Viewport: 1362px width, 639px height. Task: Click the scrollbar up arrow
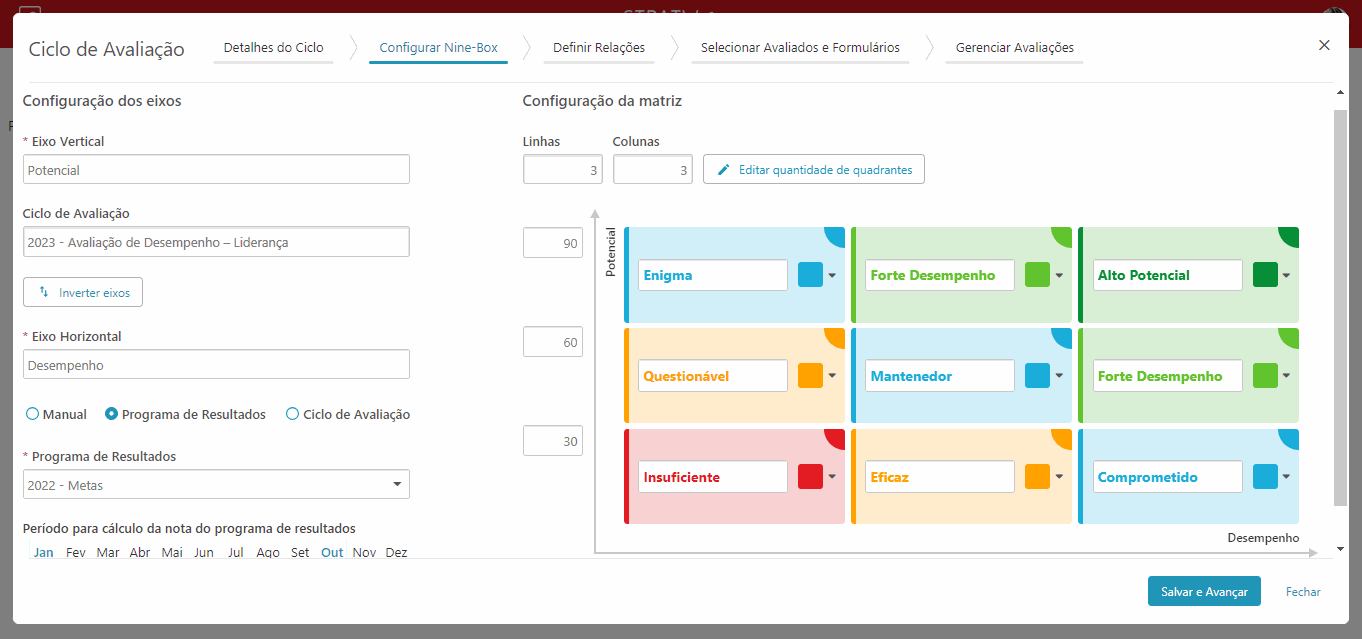(1340, 92)
